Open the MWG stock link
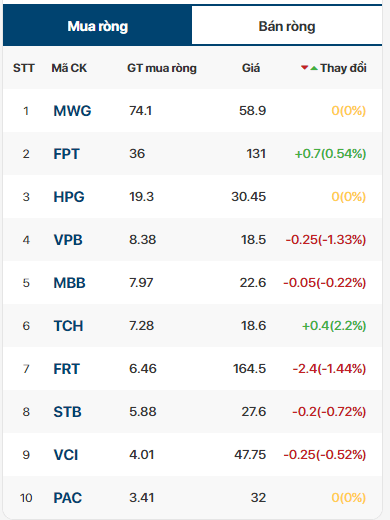390x520 pixels. [x=72, y=111]
